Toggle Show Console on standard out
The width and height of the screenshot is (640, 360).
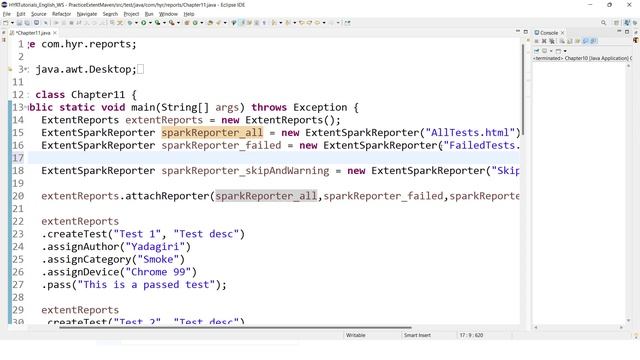tap(585, 41)
